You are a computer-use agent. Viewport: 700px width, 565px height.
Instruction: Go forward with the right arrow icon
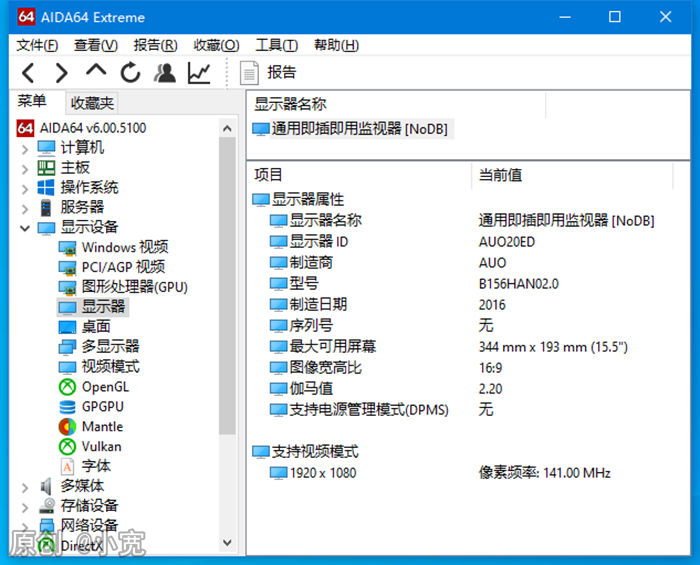[x=62, y=73]
